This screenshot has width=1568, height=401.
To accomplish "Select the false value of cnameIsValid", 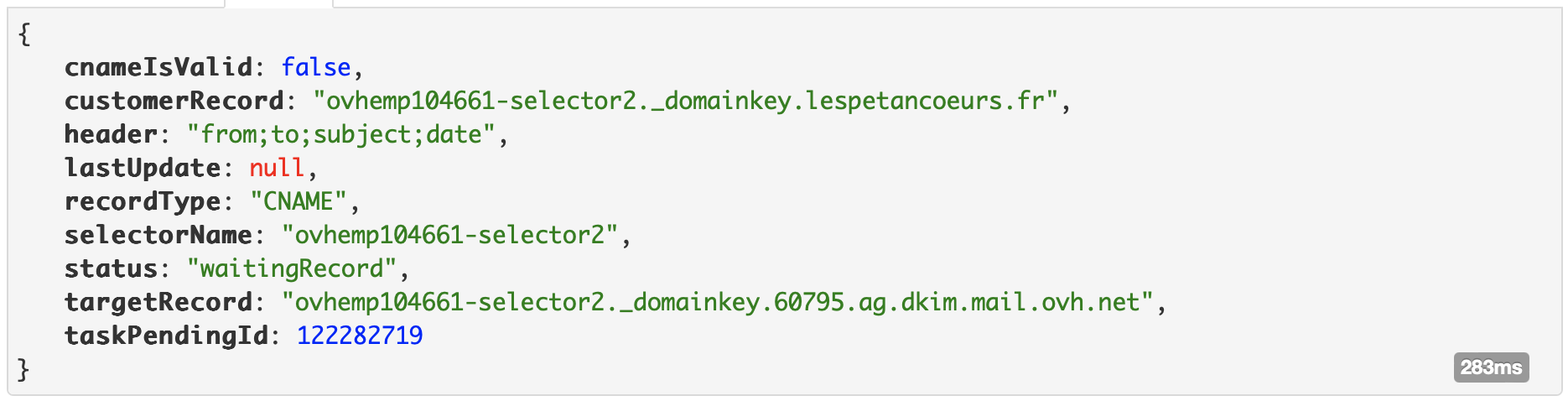I will [x=315, y=67].
